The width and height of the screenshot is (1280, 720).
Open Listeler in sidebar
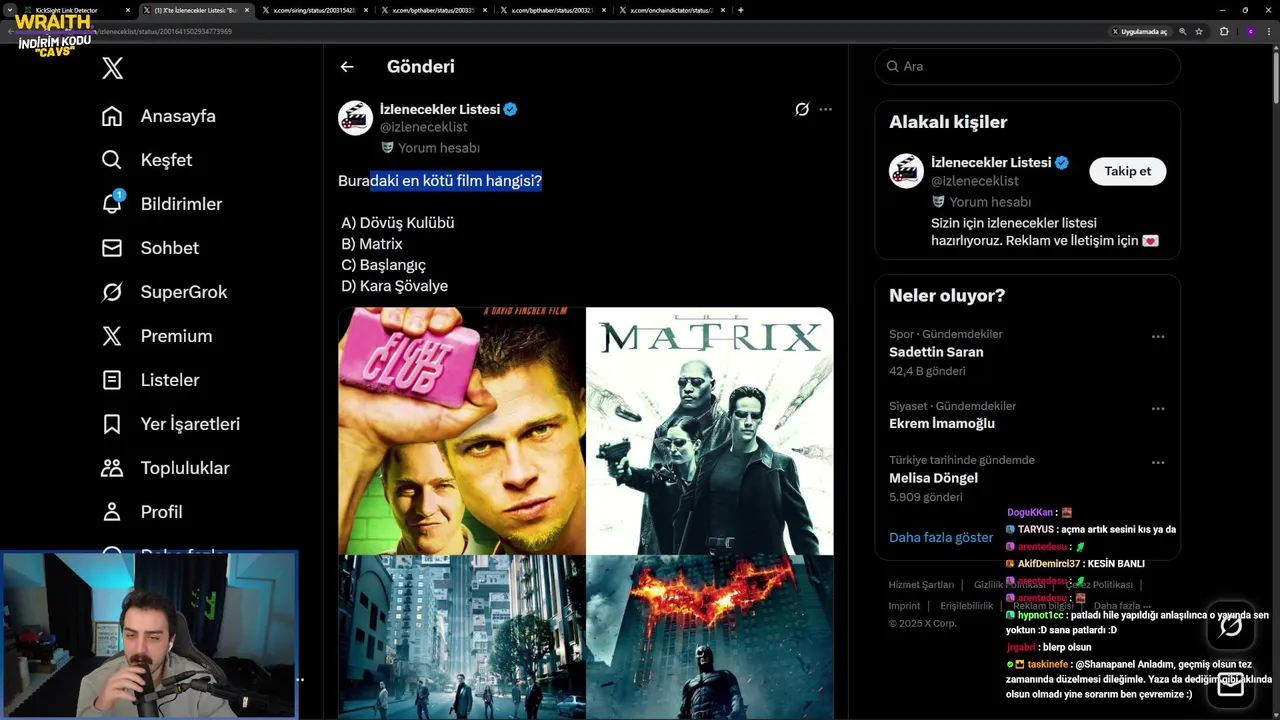(150, 380)
